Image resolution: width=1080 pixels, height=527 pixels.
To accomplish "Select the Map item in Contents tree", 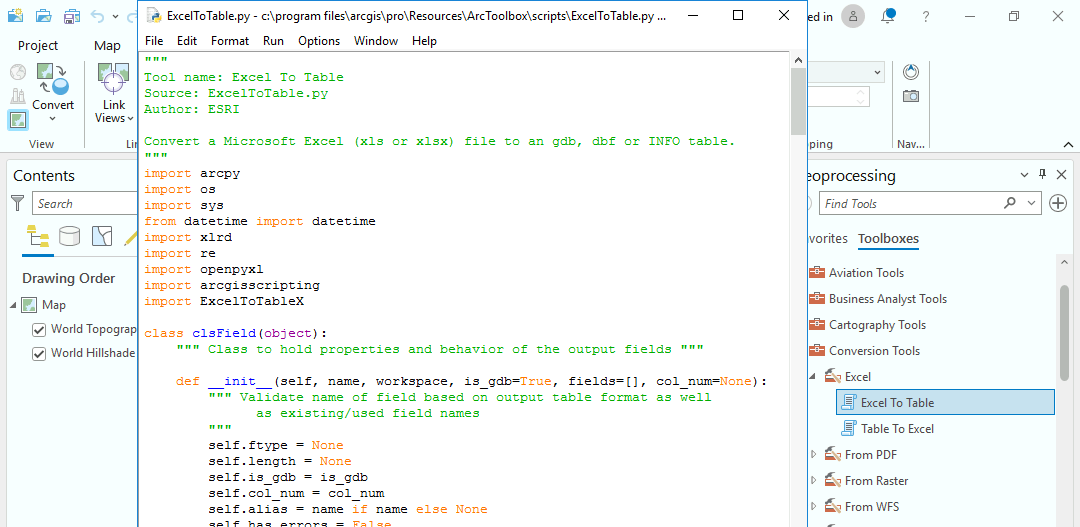I will (54, 304).
